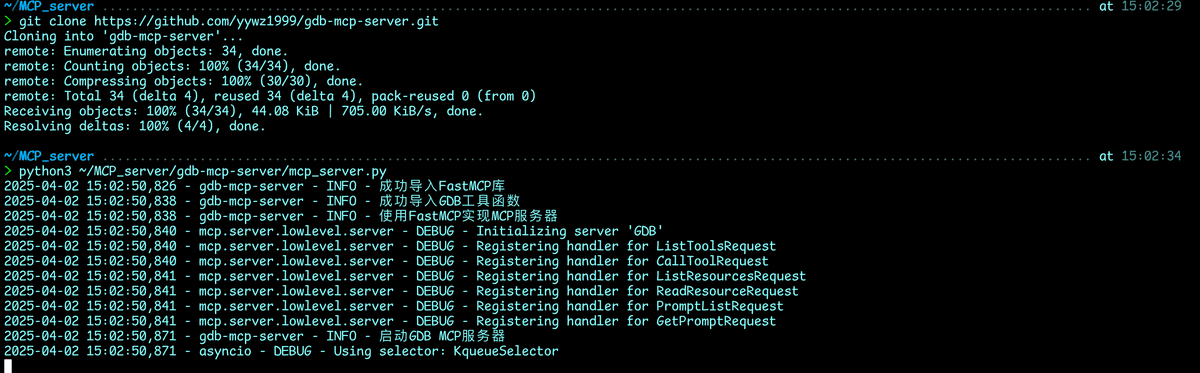Click the ReadResourceRequest log entry
Image resolution: width=1200 pixels, height=373 pixels.
401,291
